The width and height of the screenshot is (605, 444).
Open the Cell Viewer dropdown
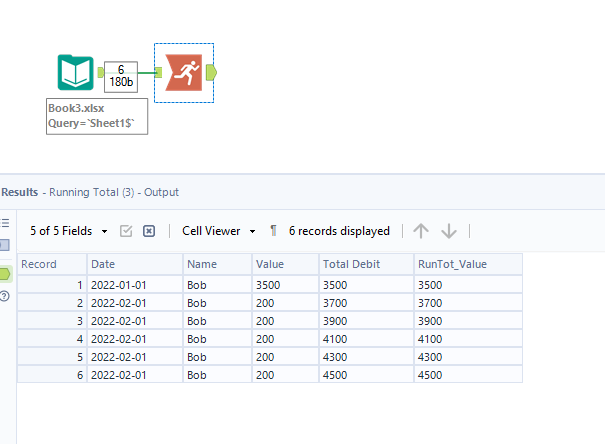click(218, 231)
